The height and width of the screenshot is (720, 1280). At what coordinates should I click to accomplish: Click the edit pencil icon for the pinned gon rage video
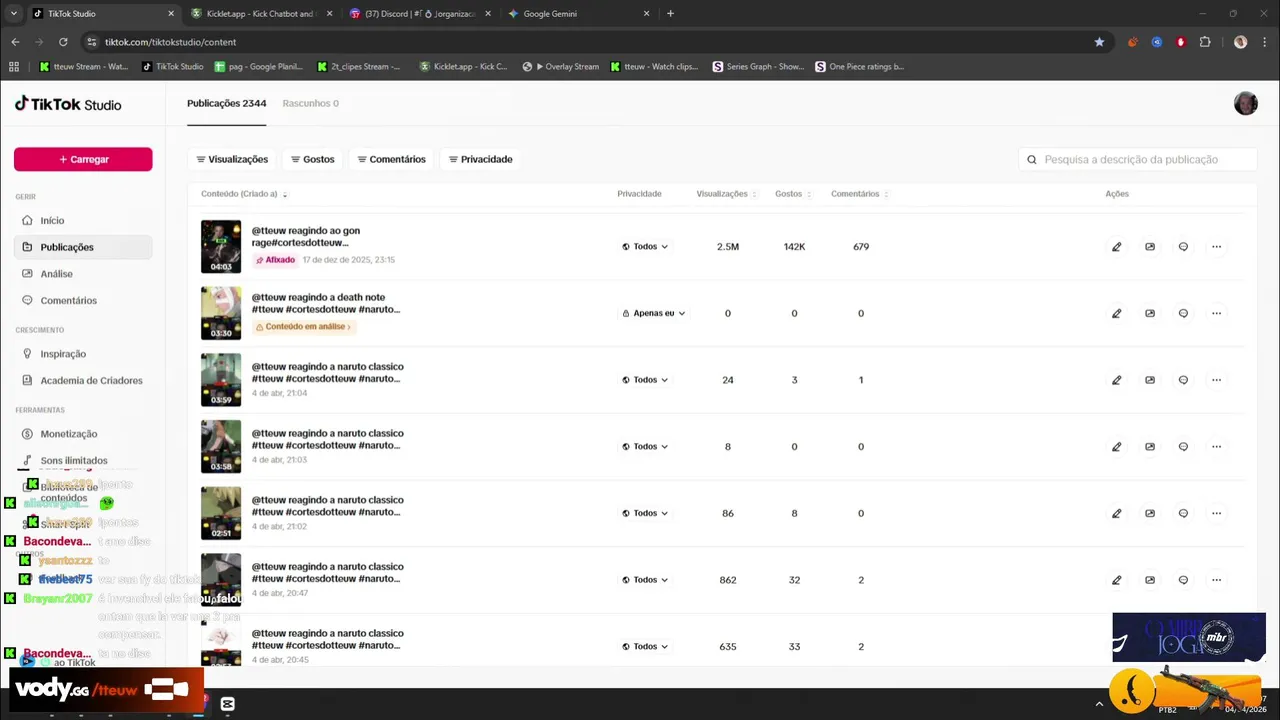(x=1116, y=247)
